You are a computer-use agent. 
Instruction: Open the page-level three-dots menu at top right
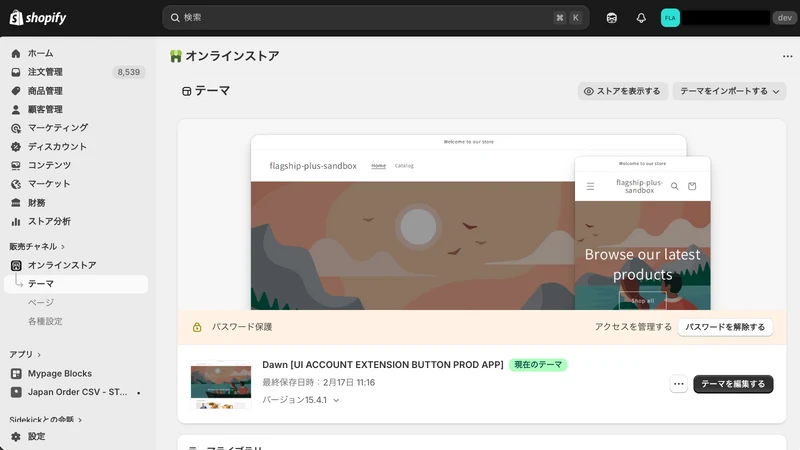click(x=787, y=56)
